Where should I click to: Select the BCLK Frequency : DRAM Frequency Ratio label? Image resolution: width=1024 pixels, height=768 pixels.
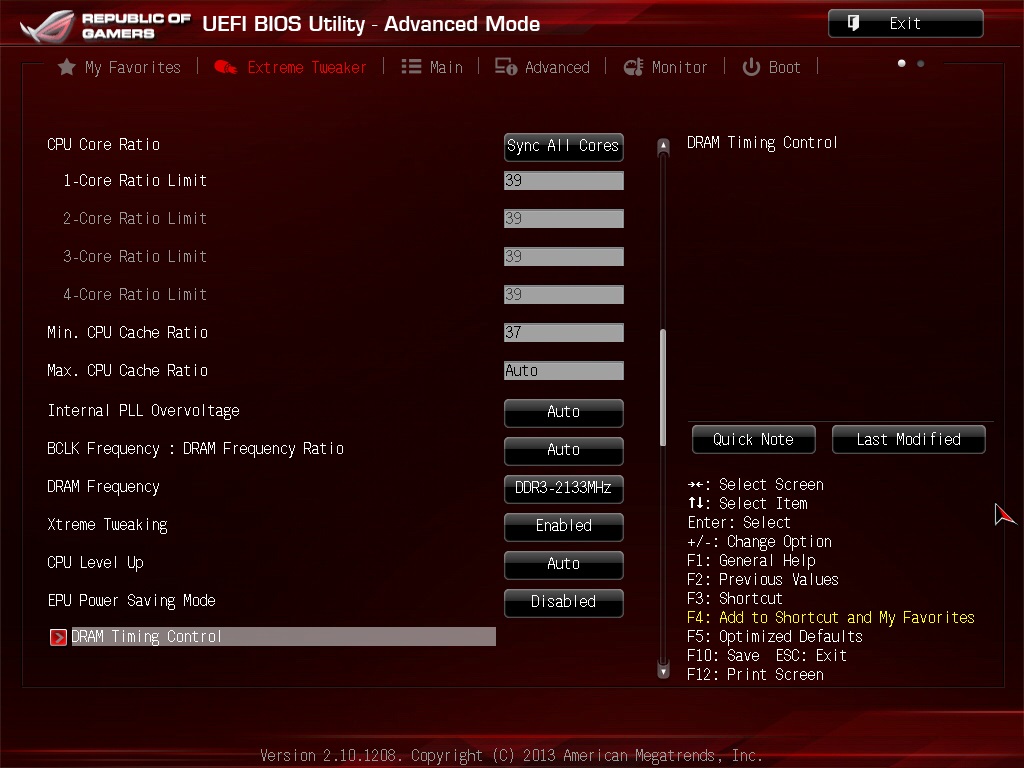pyautogui.click(x=195, y=449)
